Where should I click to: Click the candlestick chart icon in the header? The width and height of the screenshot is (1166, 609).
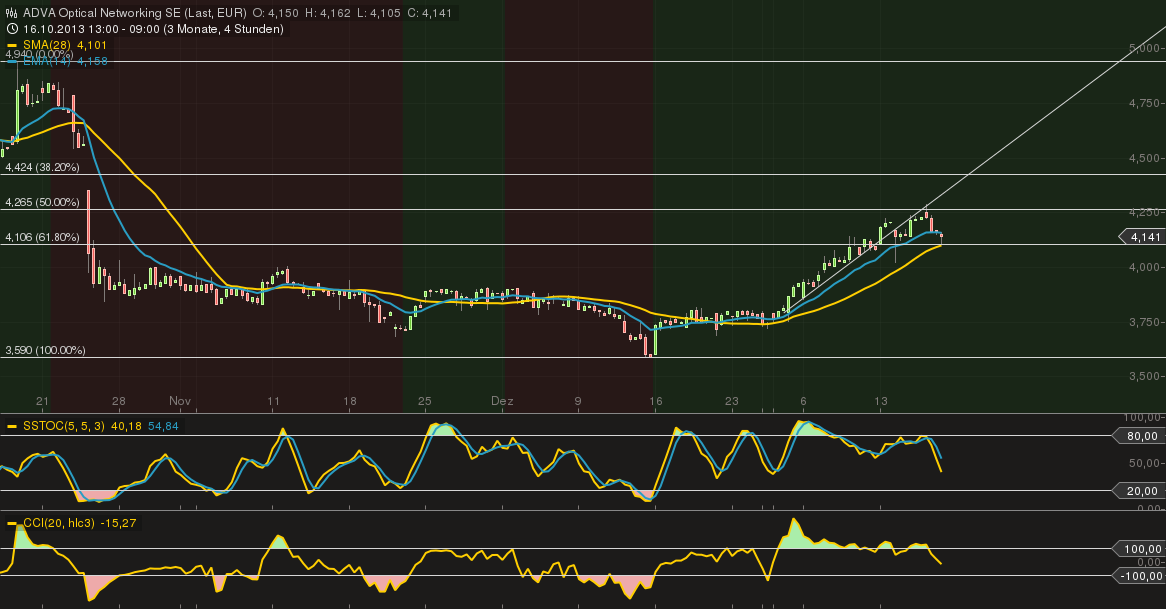pos(10,13)
